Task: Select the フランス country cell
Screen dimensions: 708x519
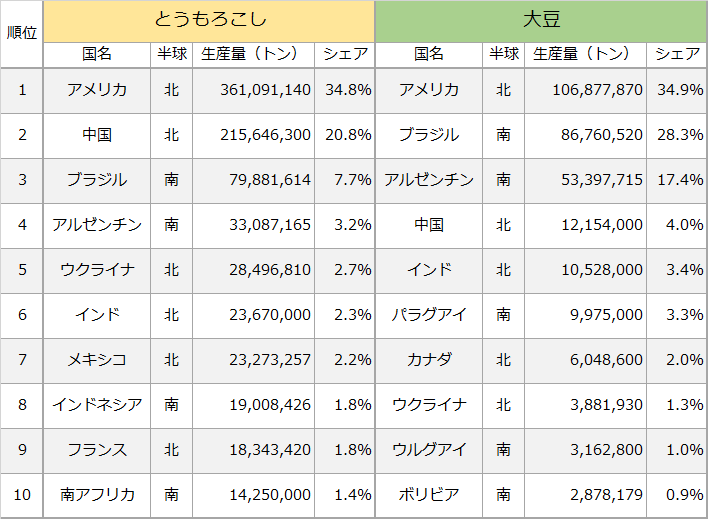Action: [97, 450]
